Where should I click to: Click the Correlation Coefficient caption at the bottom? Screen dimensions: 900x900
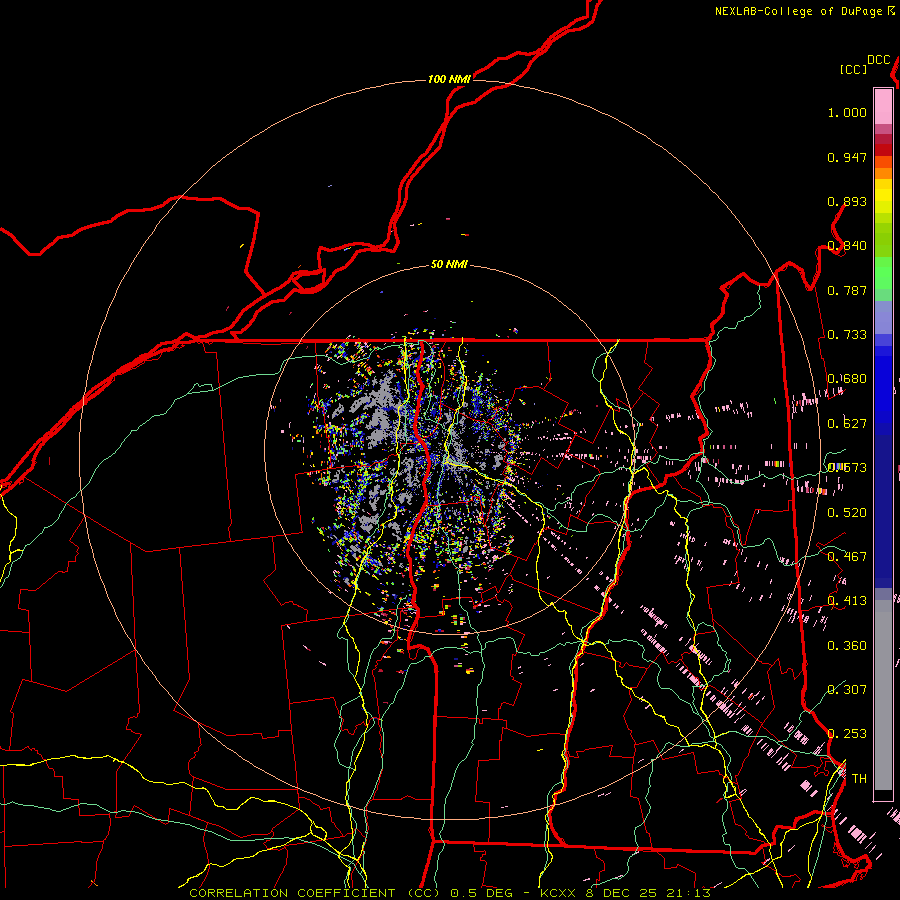tap(449, 893)
